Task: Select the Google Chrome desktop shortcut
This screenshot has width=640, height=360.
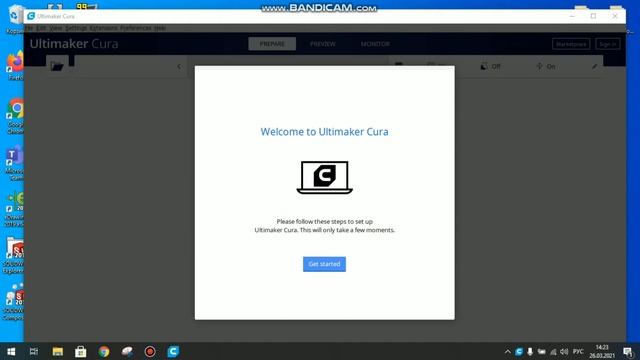Action: [15, 116]
